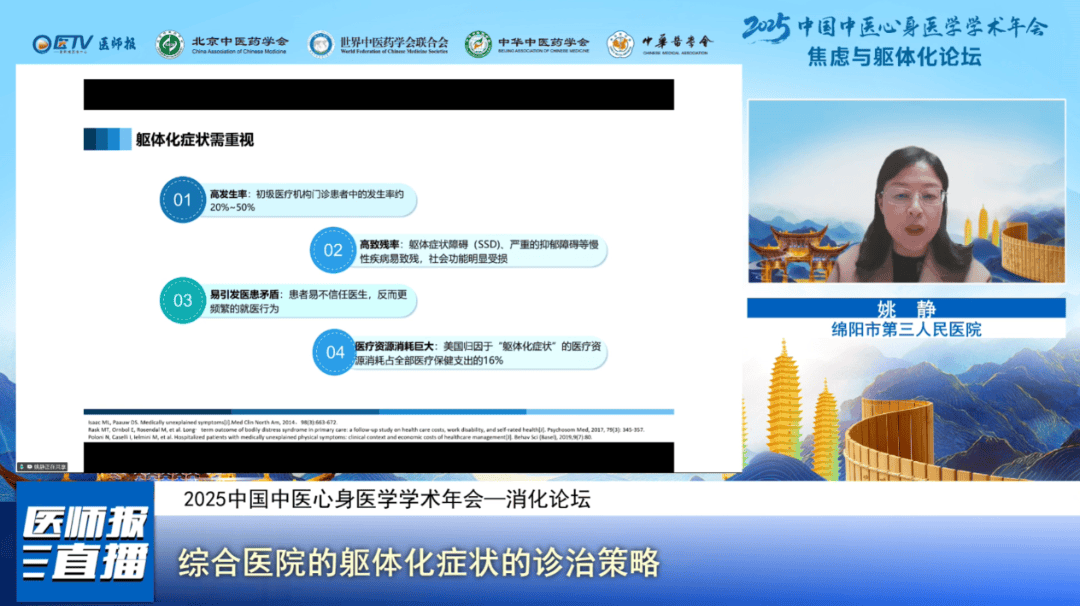1080x606 pixels.
Task: Click the 医疗资源消耗巨大 text bubble
Action: (481, 353)
